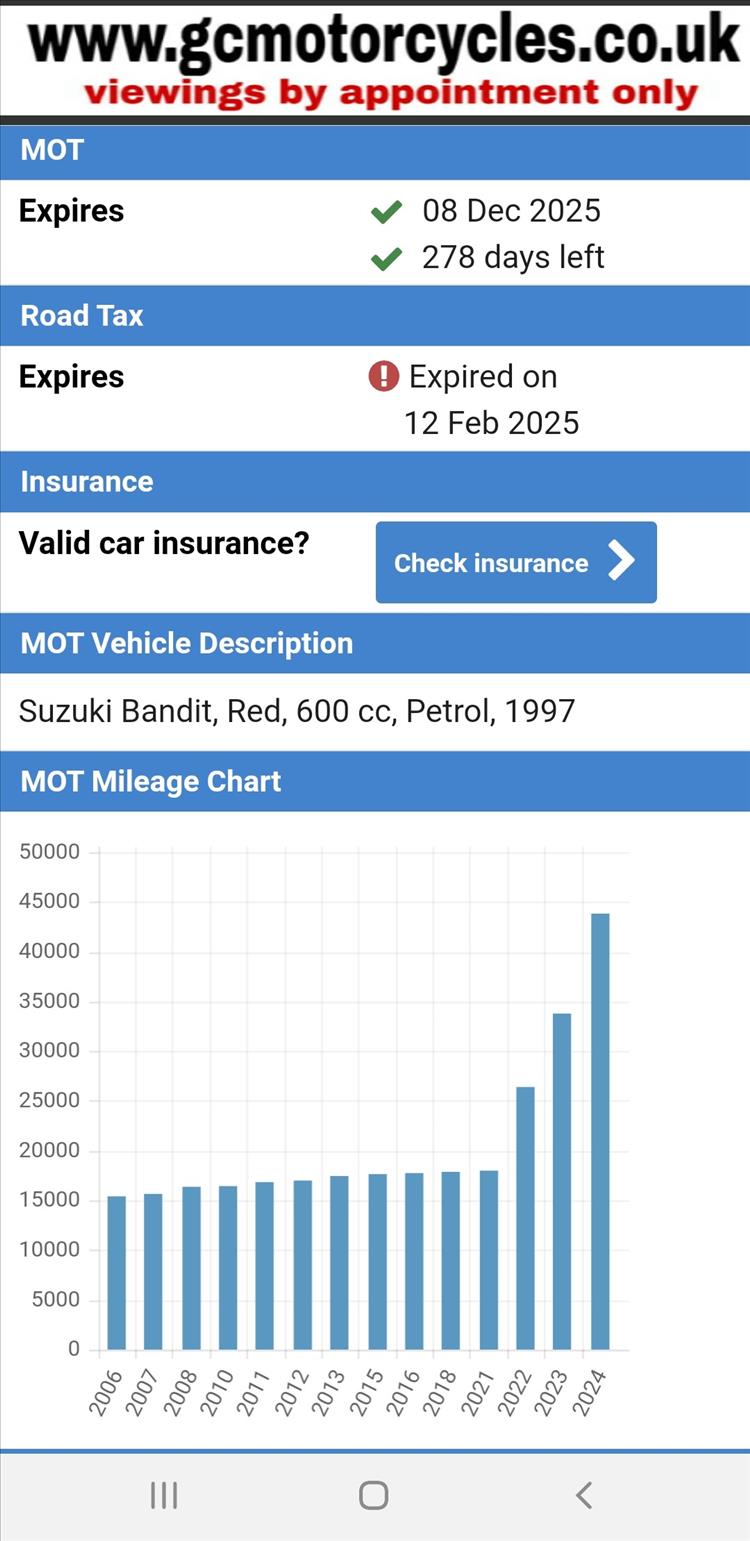Expand the MOT Vehicle Description header
750x1541 pixels.
(x=375, y=643)
